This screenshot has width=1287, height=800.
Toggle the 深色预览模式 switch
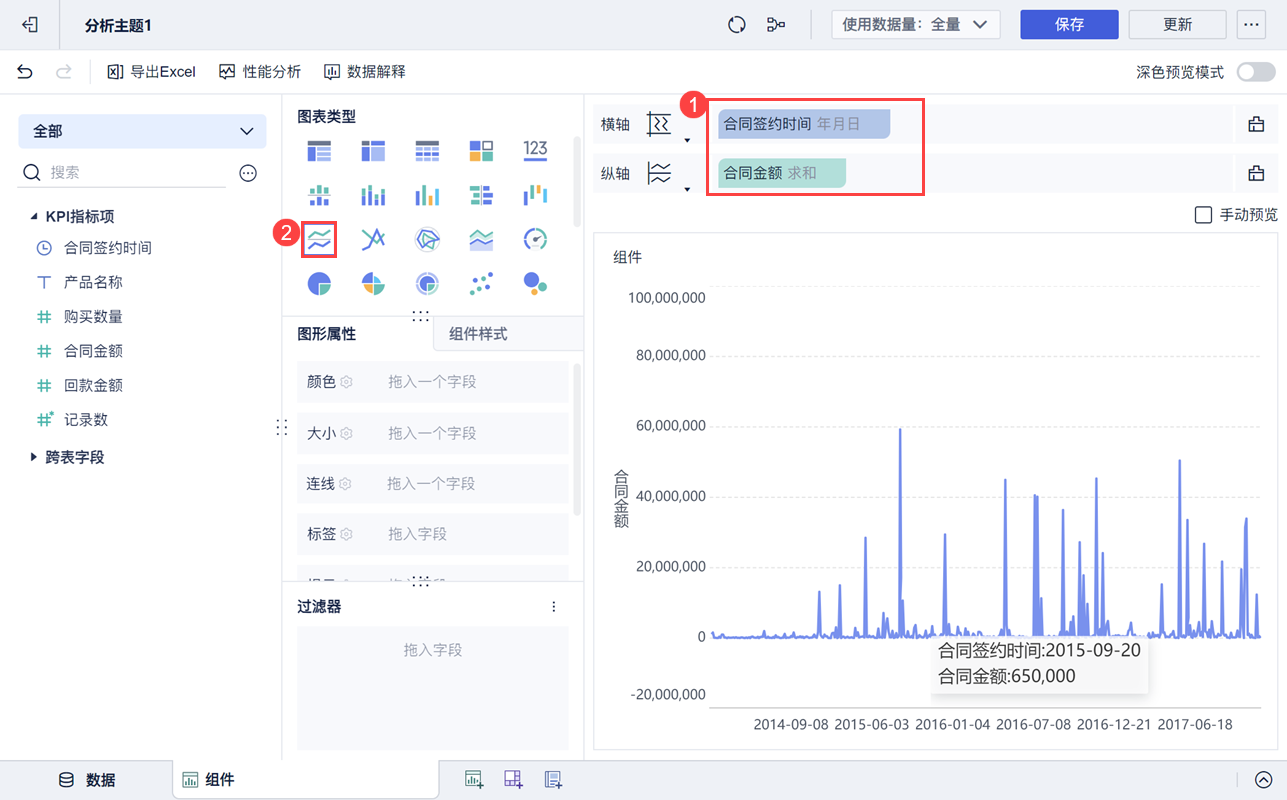pyautogui.click(x=1256, y=72)
